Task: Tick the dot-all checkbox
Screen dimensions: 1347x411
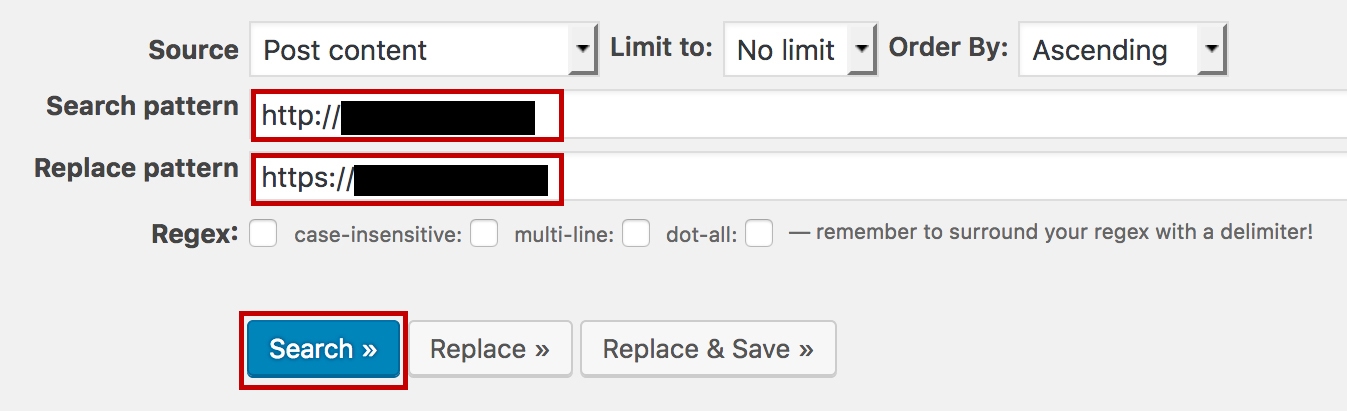Action: pos(759,234)
